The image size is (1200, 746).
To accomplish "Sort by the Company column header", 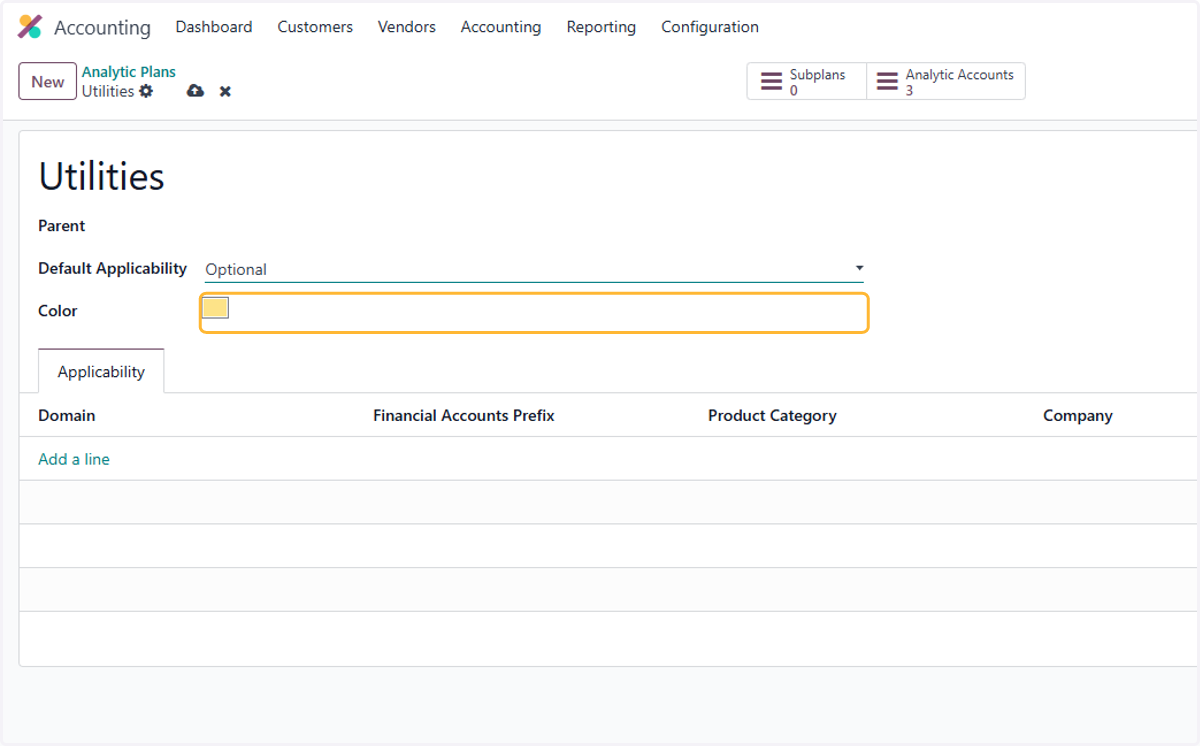I will (x=1078, y=415).
